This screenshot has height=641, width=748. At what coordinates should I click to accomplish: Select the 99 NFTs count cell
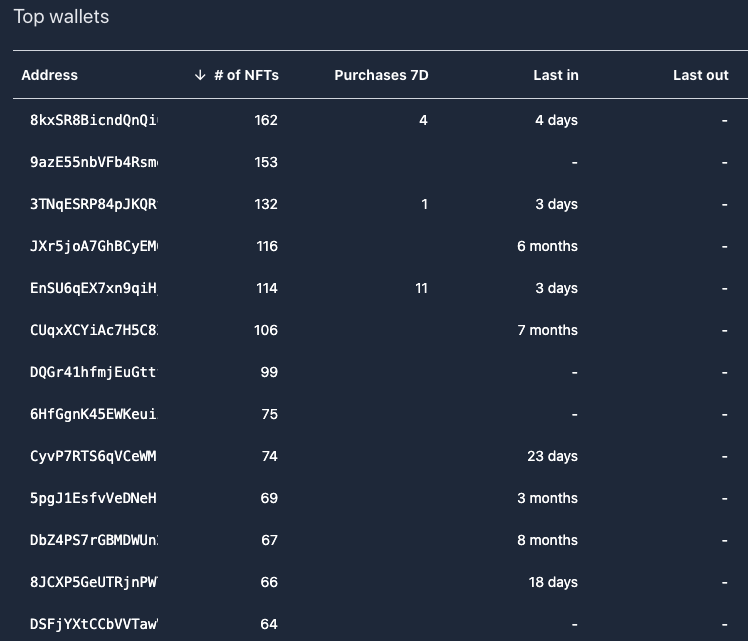point(269,372)
